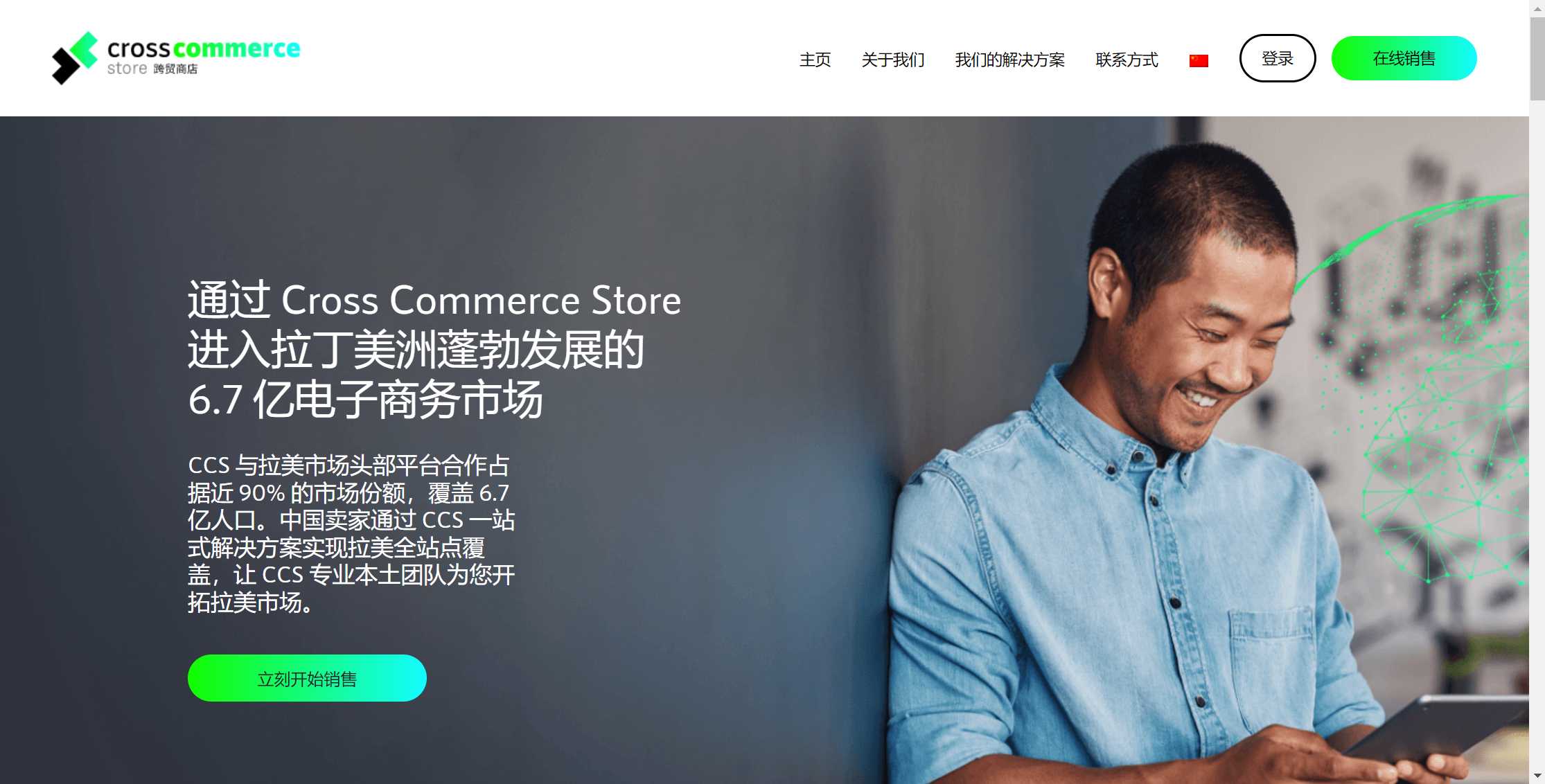Click the hero headline Cross Commerce Store
The height and width of the screenshot is (784, 1545).
click(x=482, y=301)
